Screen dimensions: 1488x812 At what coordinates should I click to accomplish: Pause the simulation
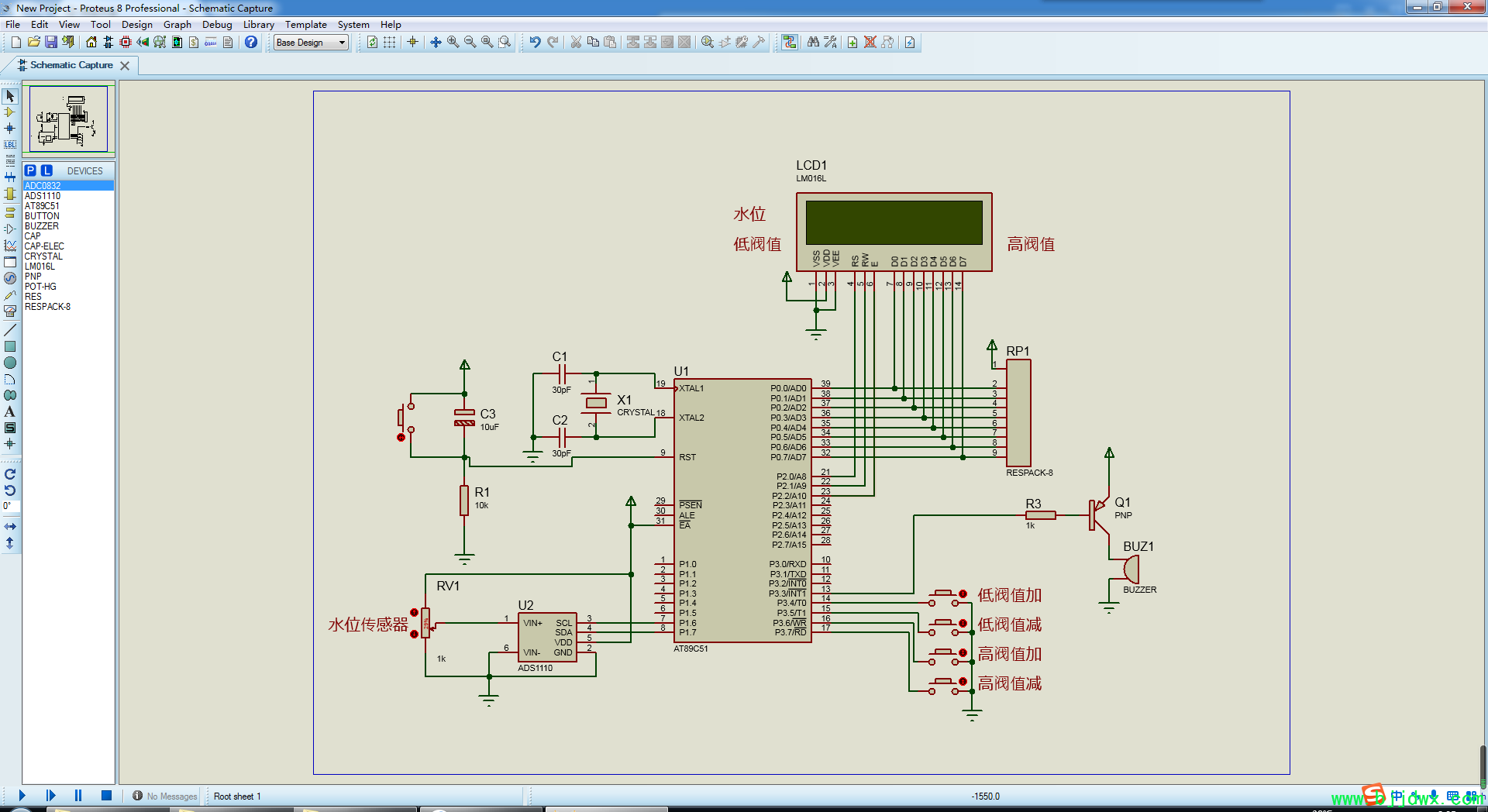point(78,796)
